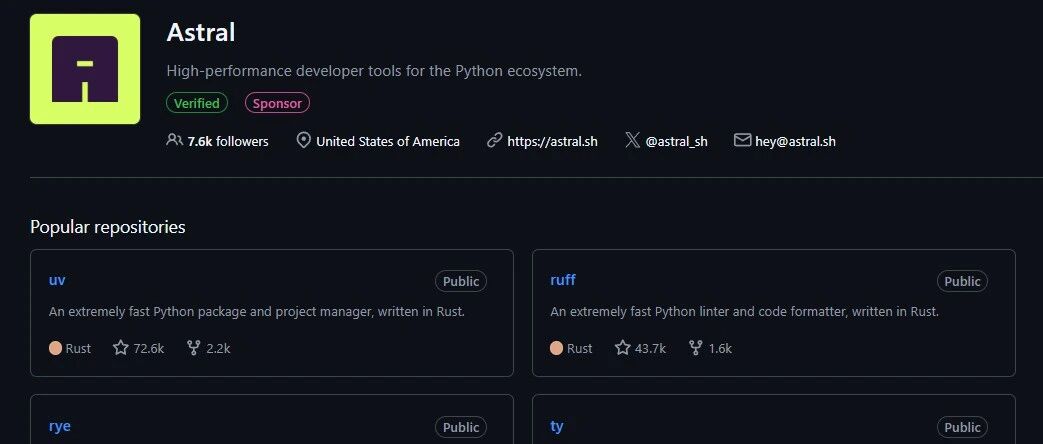Image resolution: width=1043 pixels, height=444 pixels.
Task: Click the Popular repositories heading
Action: point(108,227)
